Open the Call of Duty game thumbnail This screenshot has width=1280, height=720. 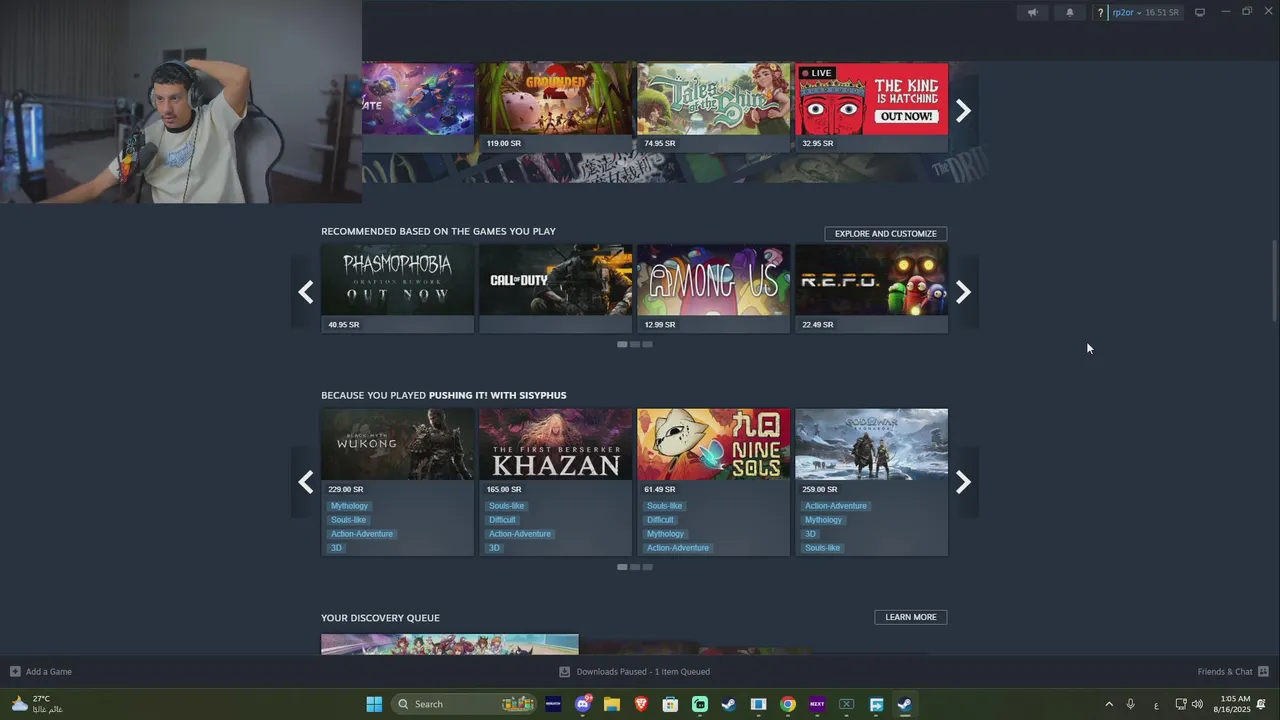(555, 280)
